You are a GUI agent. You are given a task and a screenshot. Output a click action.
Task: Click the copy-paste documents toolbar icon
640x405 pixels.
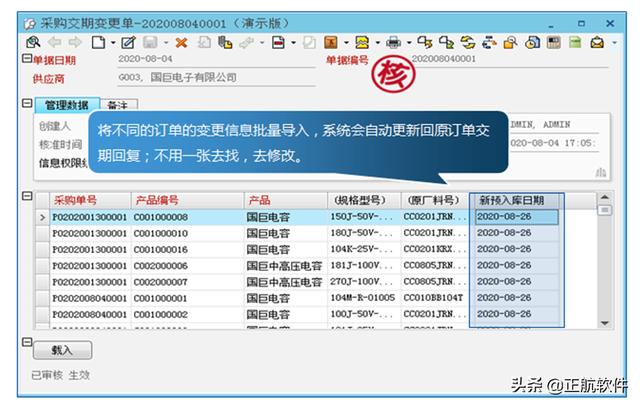225,42
